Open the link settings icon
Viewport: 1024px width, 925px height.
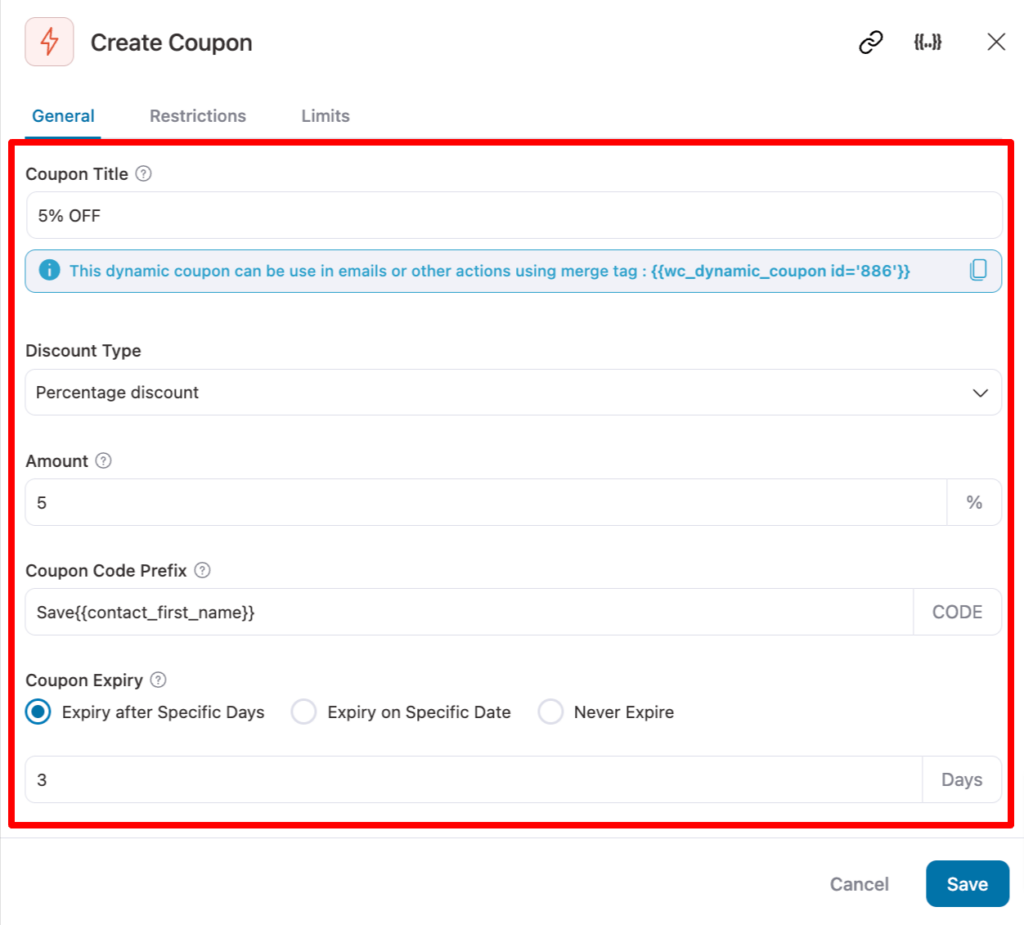coord(869,42)
